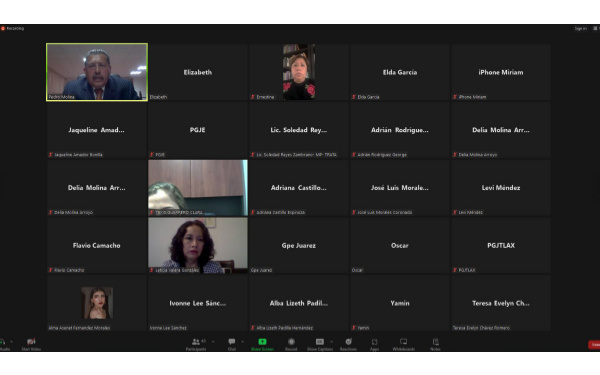The width and height of the screenshot is (600, 375).
Task: Start recording with the Record icon
Action: [x=291, y=344]
